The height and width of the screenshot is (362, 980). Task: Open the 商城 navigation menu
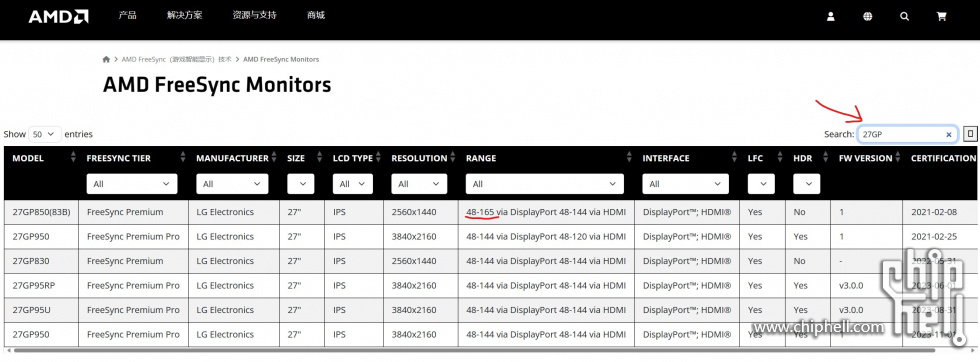pos(316,16)
